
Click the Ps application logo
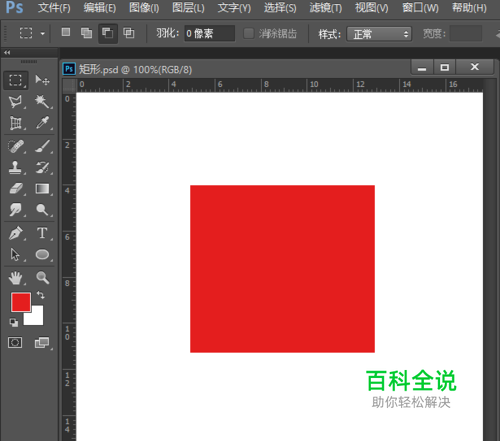(x=15, y=7)
